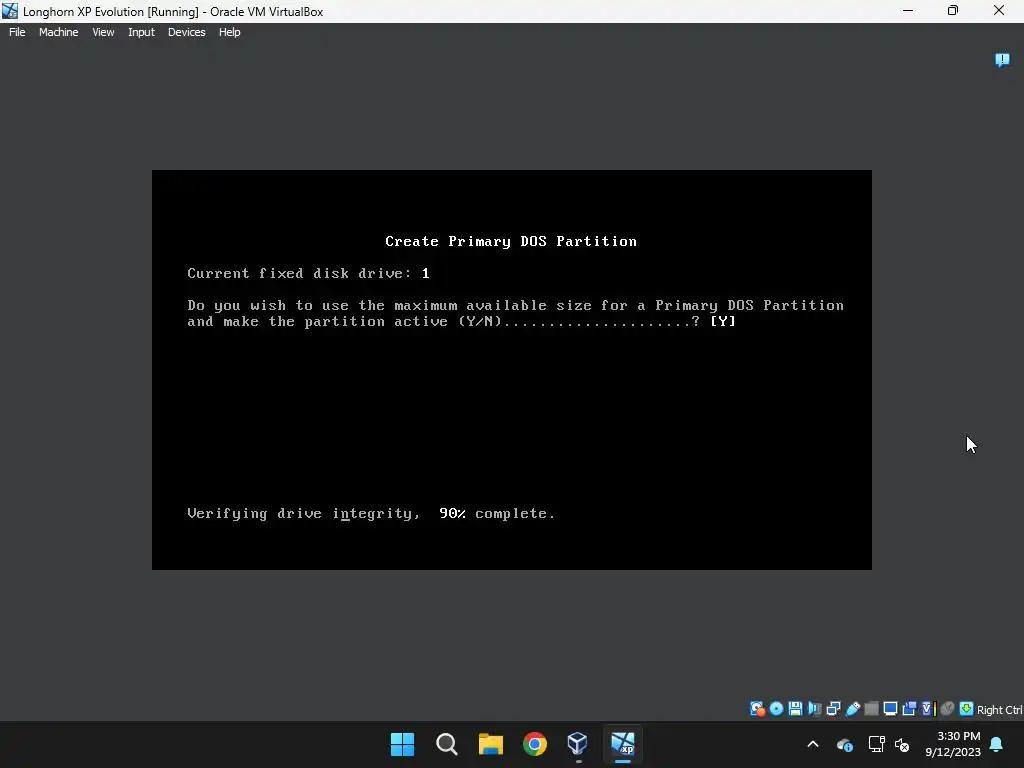Open the Help menu
This screenshot has width=1024, height=768.
coord(229,32)
